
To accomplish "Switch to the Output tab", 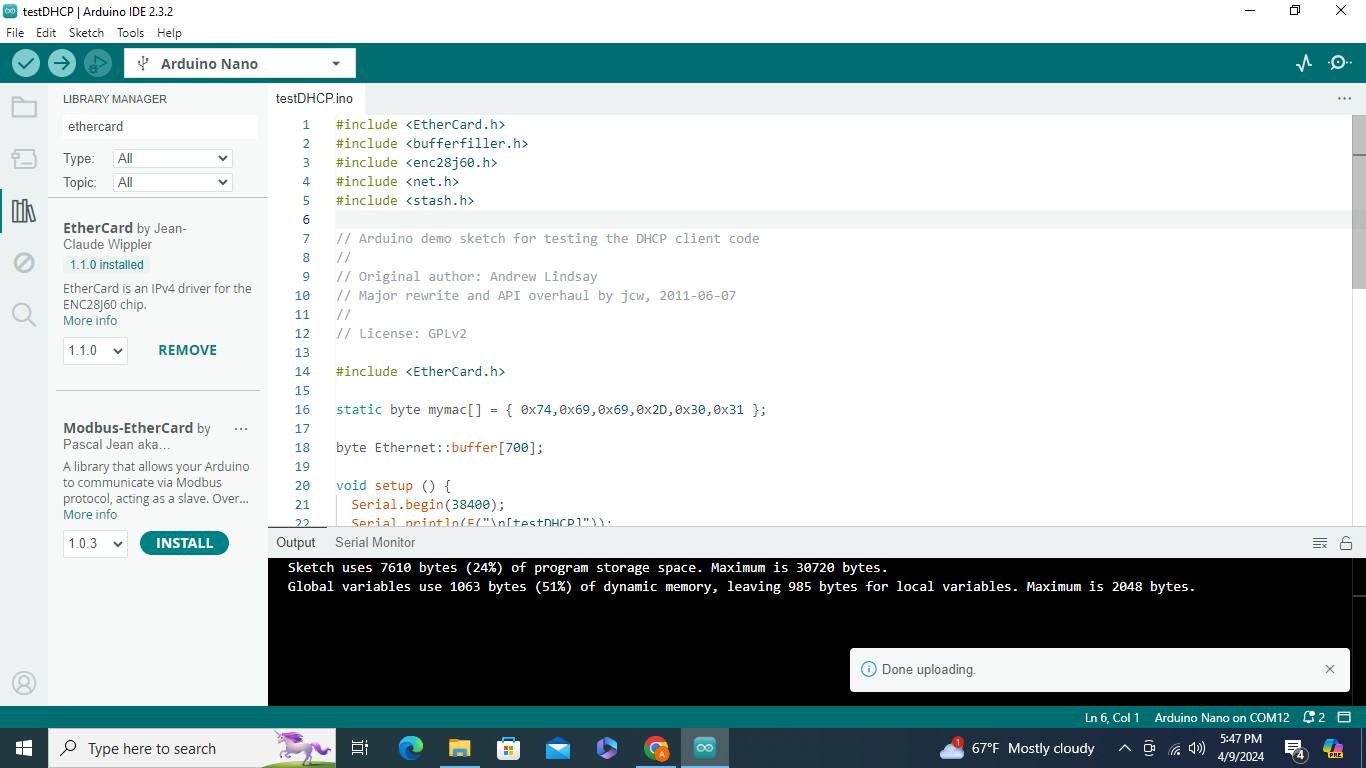I will point(295,542).
